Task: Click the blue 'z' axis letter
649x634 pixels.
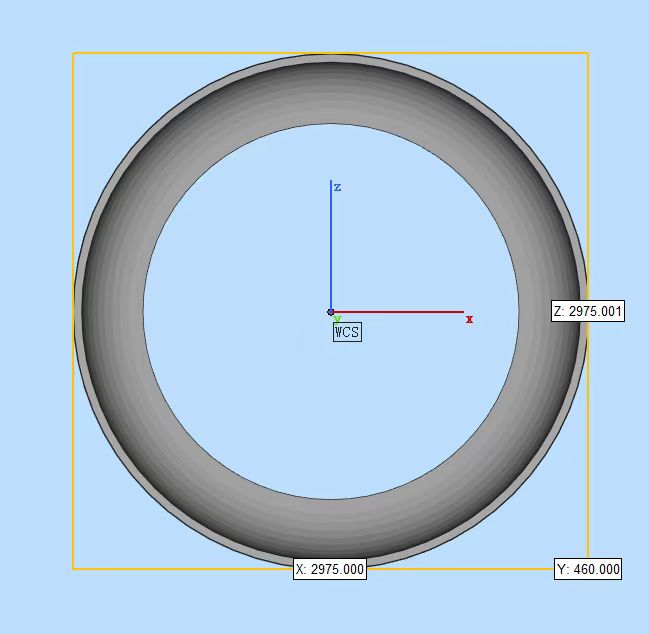Action: (338, 187)
